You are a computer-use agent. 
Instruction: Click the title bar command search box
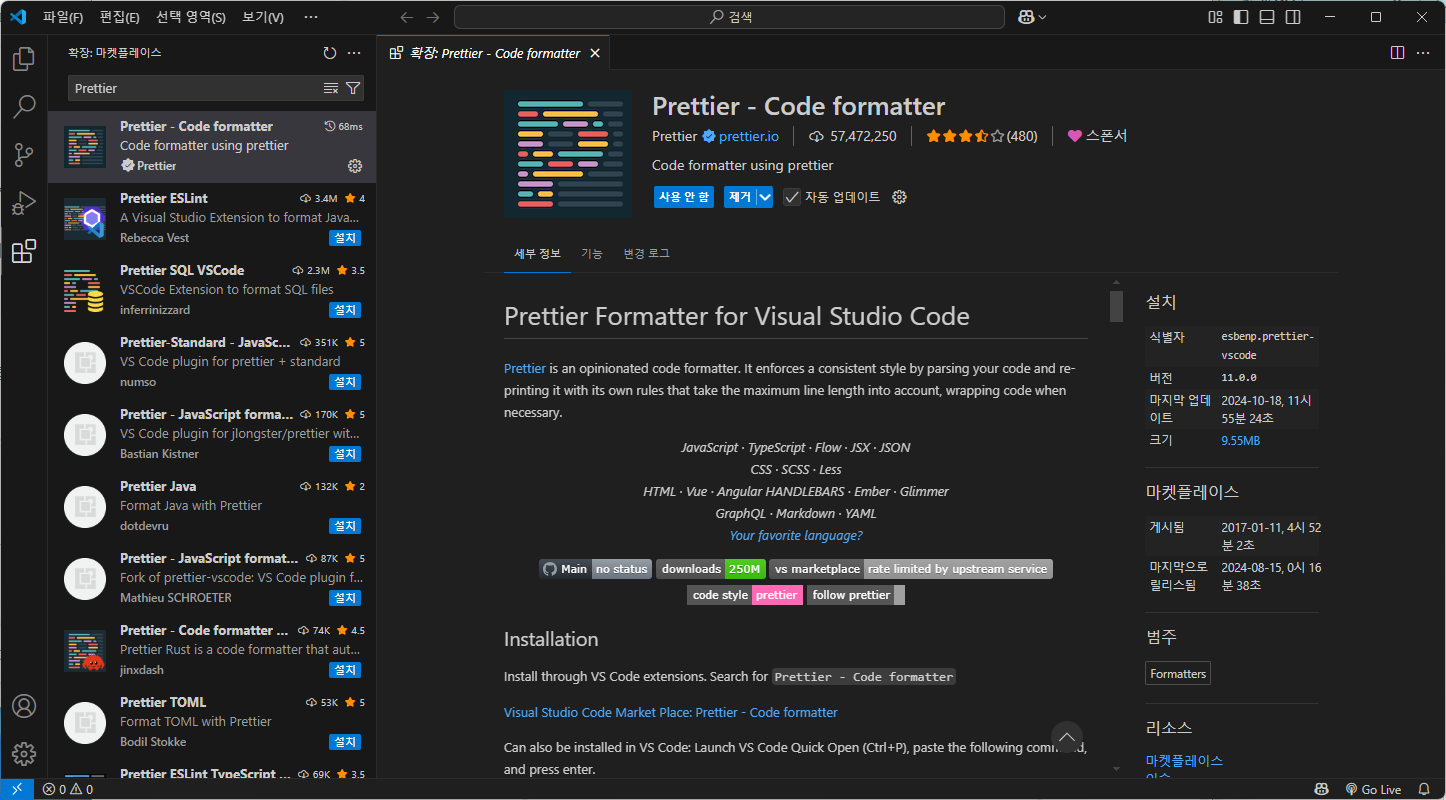click(729, 17)
